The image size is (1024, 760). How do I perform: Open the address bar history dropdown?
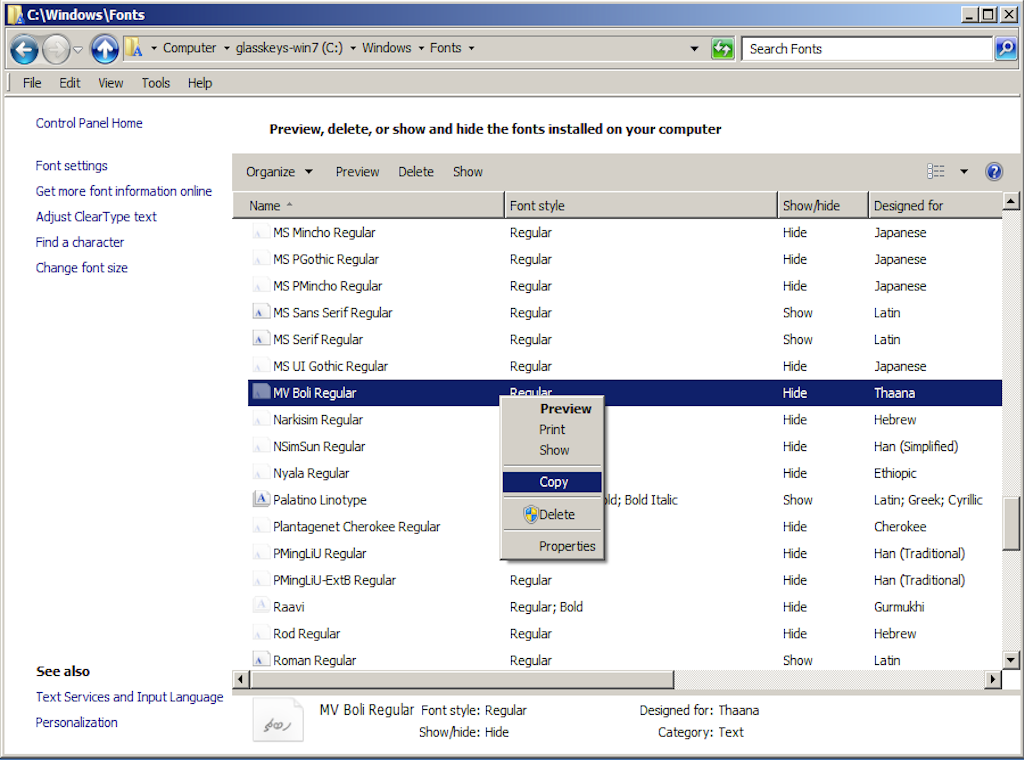pyautogui.click(x=695, y=49)
